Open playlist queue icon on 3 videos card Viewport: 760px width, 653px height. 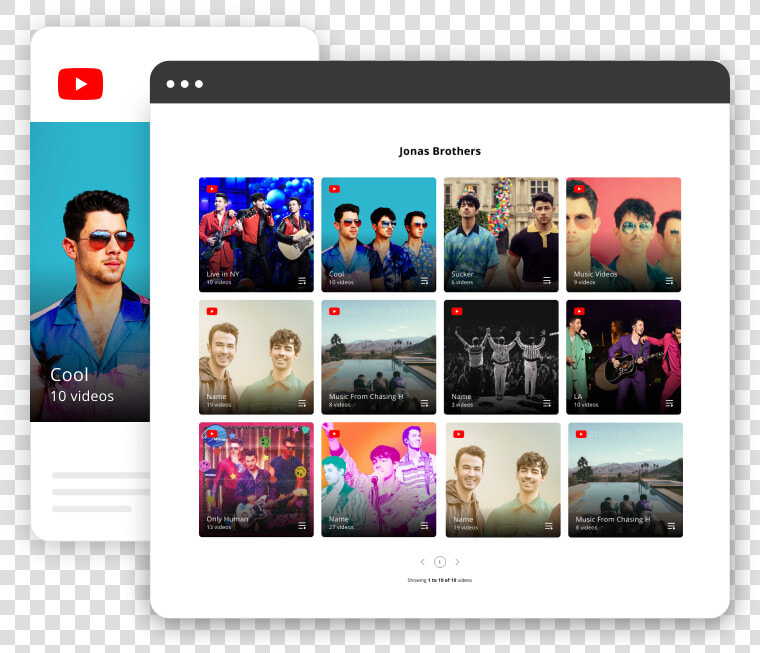tap(547, 403)
